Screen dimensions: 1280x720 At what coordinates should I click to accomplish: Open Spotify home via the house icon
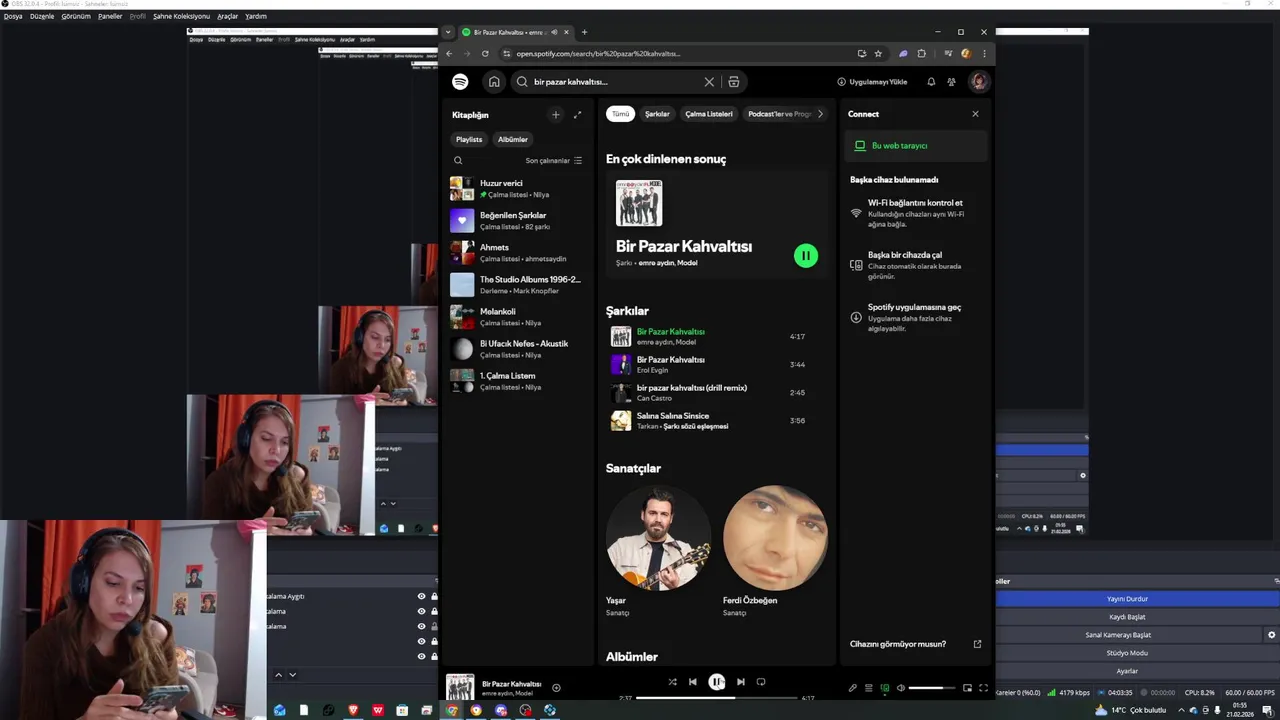click(494, 82)
